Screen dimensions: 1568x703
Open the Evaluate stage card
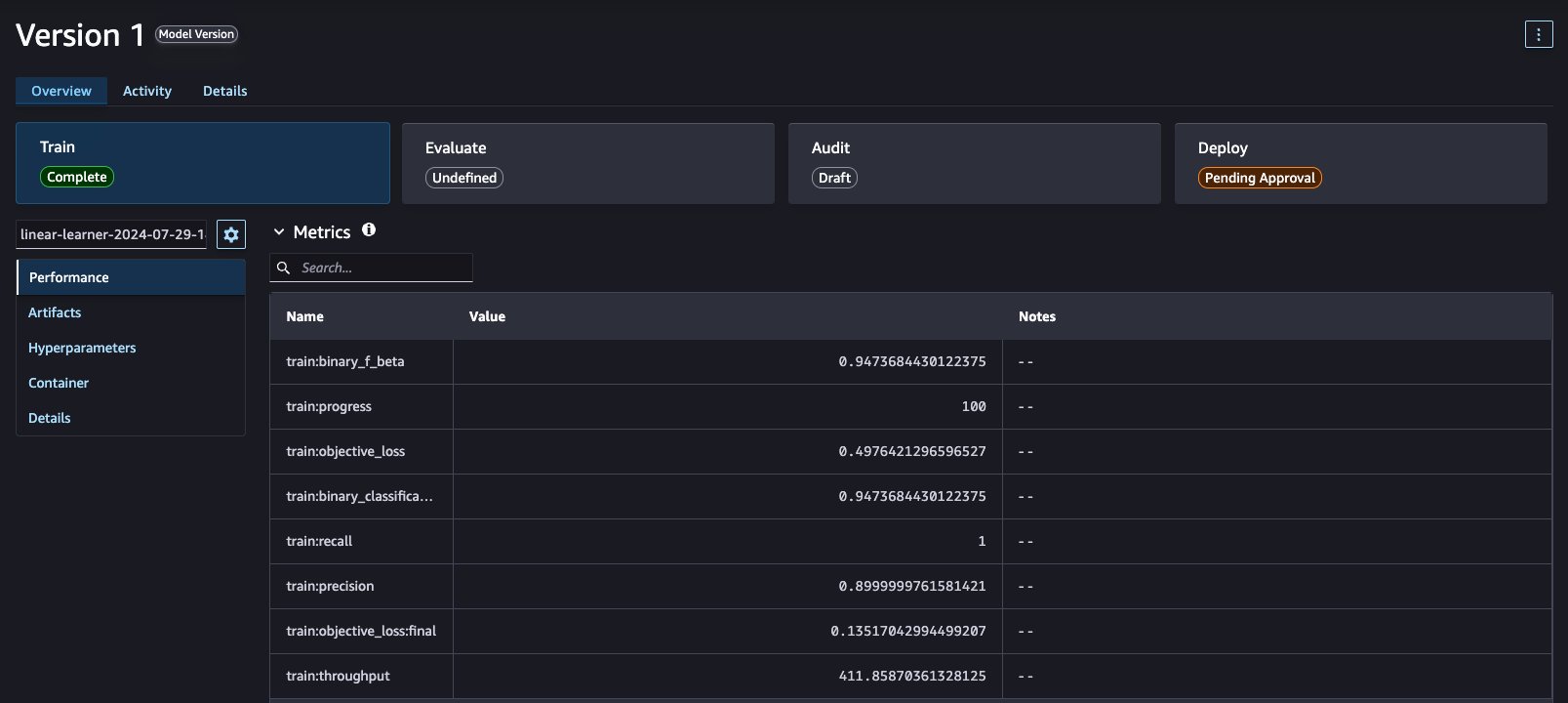tap(588, 163)
